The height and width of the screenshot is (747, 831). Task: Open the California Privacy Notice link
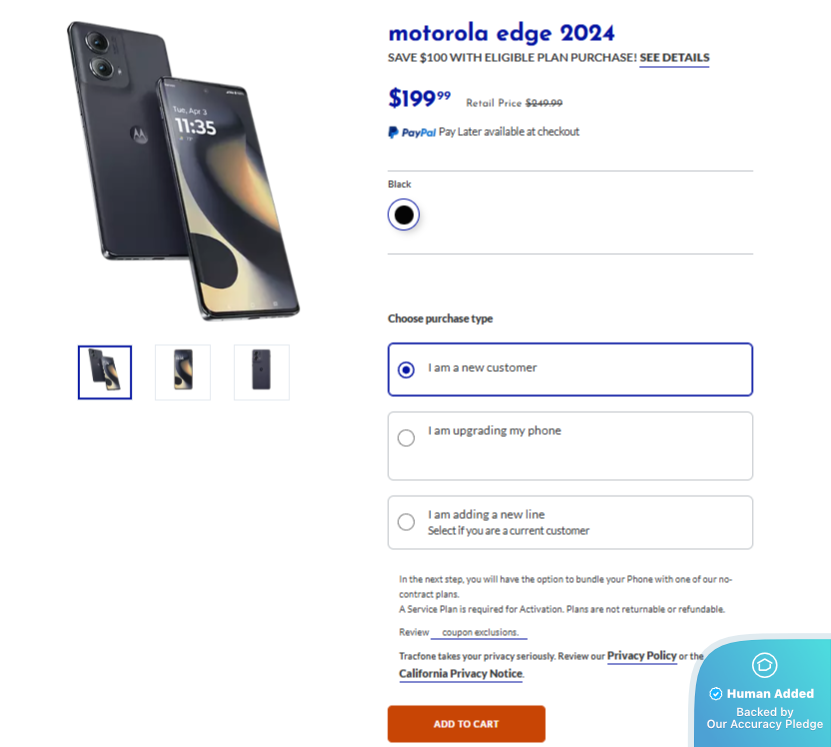click(460, 674)
